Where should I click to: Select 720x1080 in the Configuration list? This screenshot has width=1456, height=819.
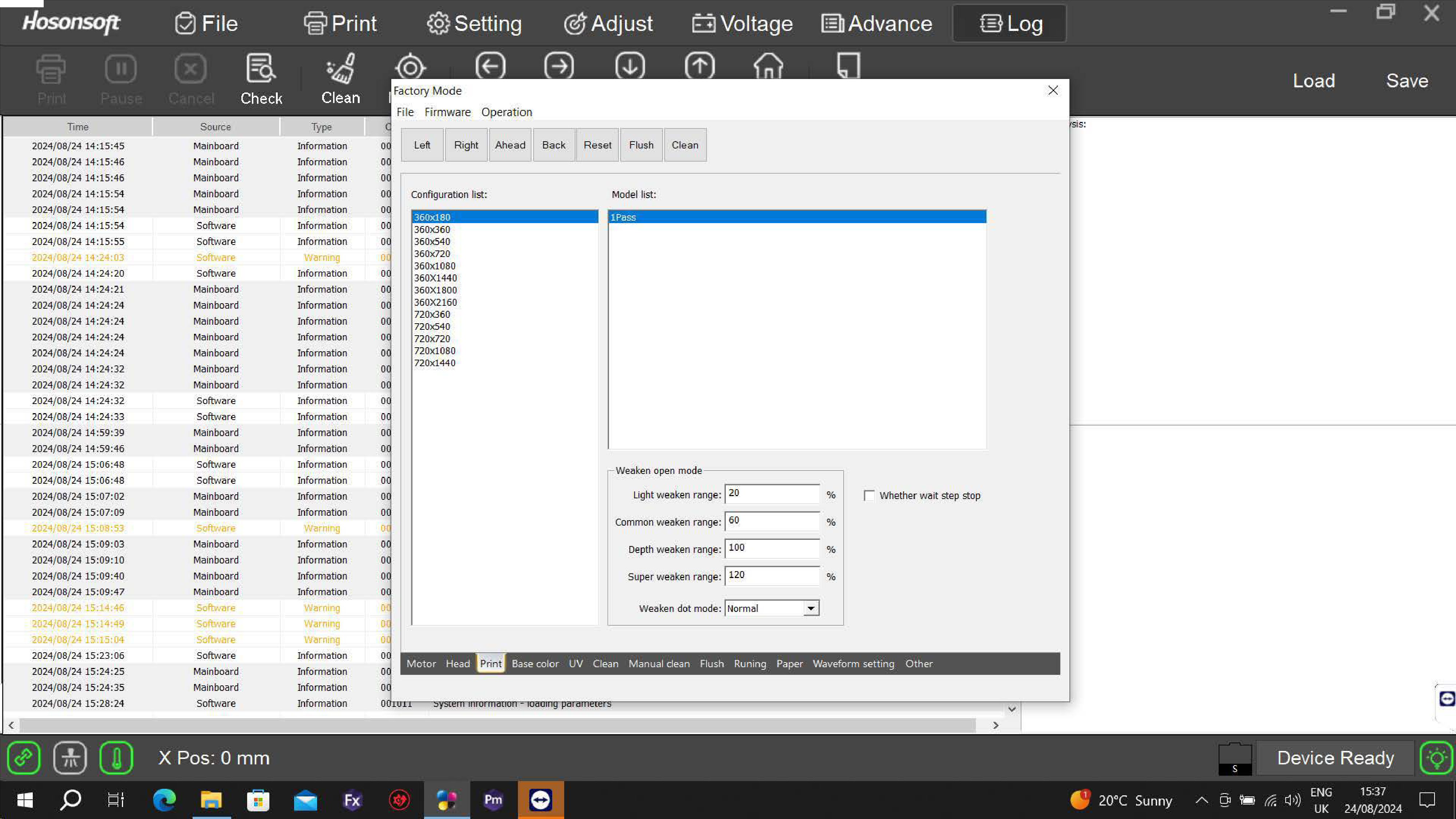tap(435, 351)
